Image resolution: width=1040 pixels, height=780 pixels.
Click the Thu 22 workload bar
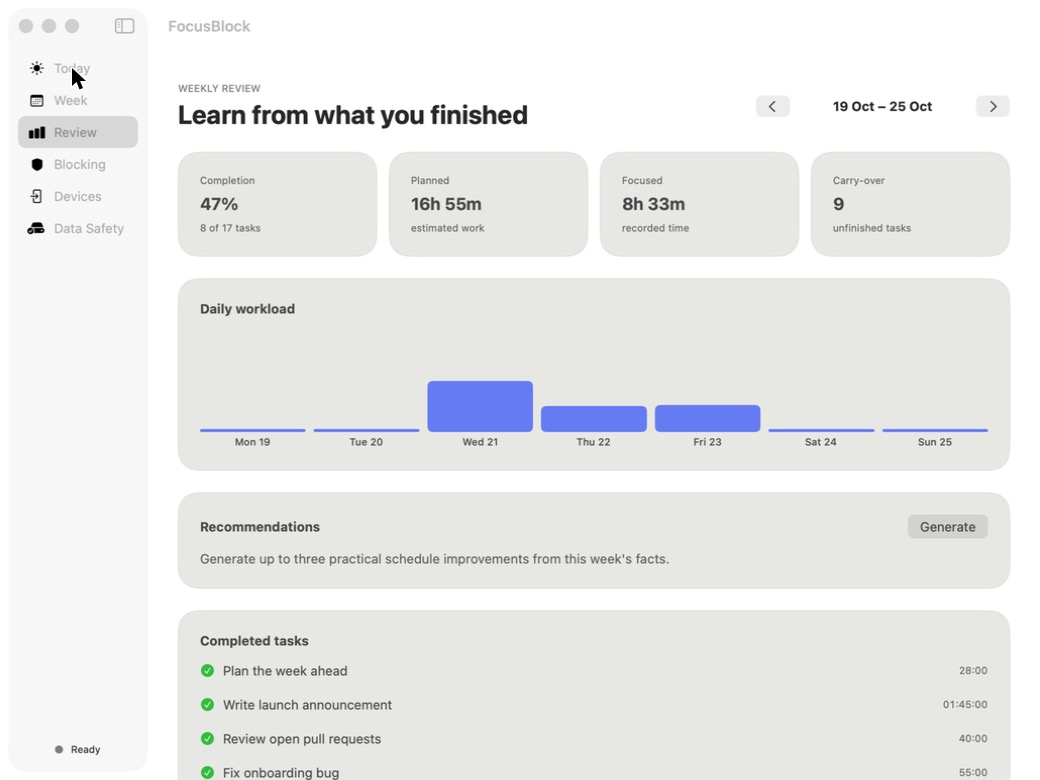[x=594, y=419]
